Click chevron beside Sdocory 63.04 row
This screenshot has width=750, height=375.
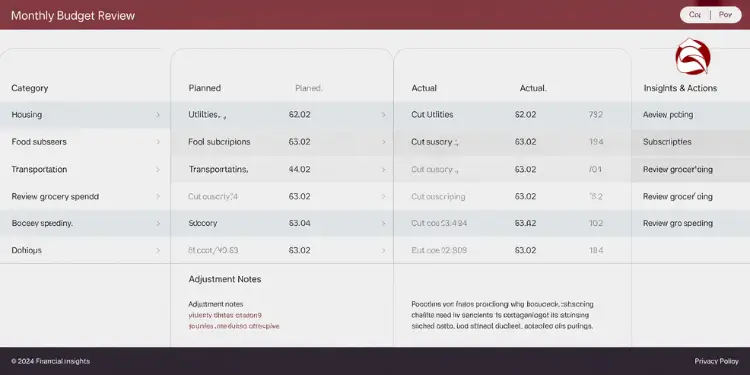click(x=383, y=223)
